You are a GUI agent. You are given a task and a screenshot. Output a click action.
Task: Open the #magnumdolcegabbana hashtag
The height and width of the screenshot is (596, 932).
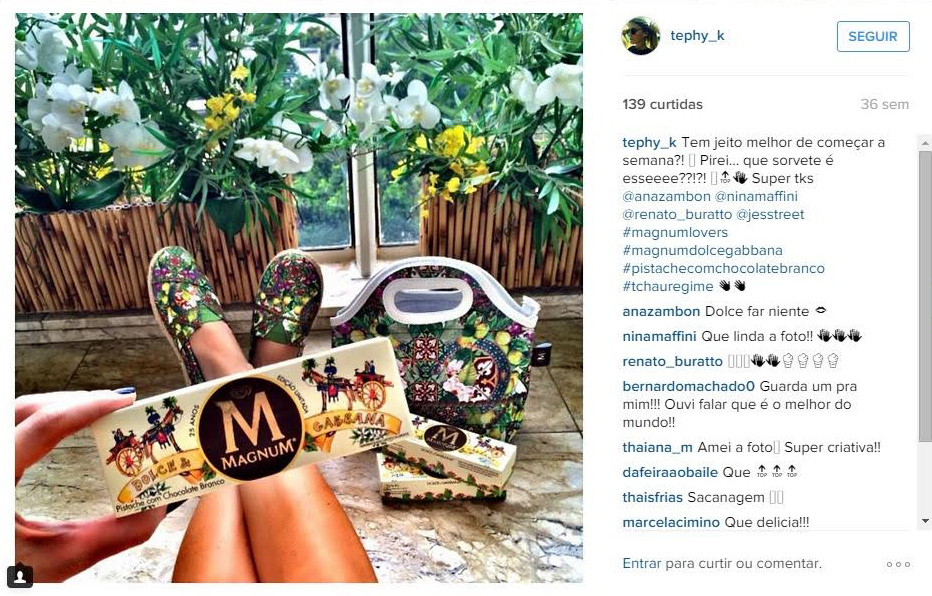[x=703, y=250]
